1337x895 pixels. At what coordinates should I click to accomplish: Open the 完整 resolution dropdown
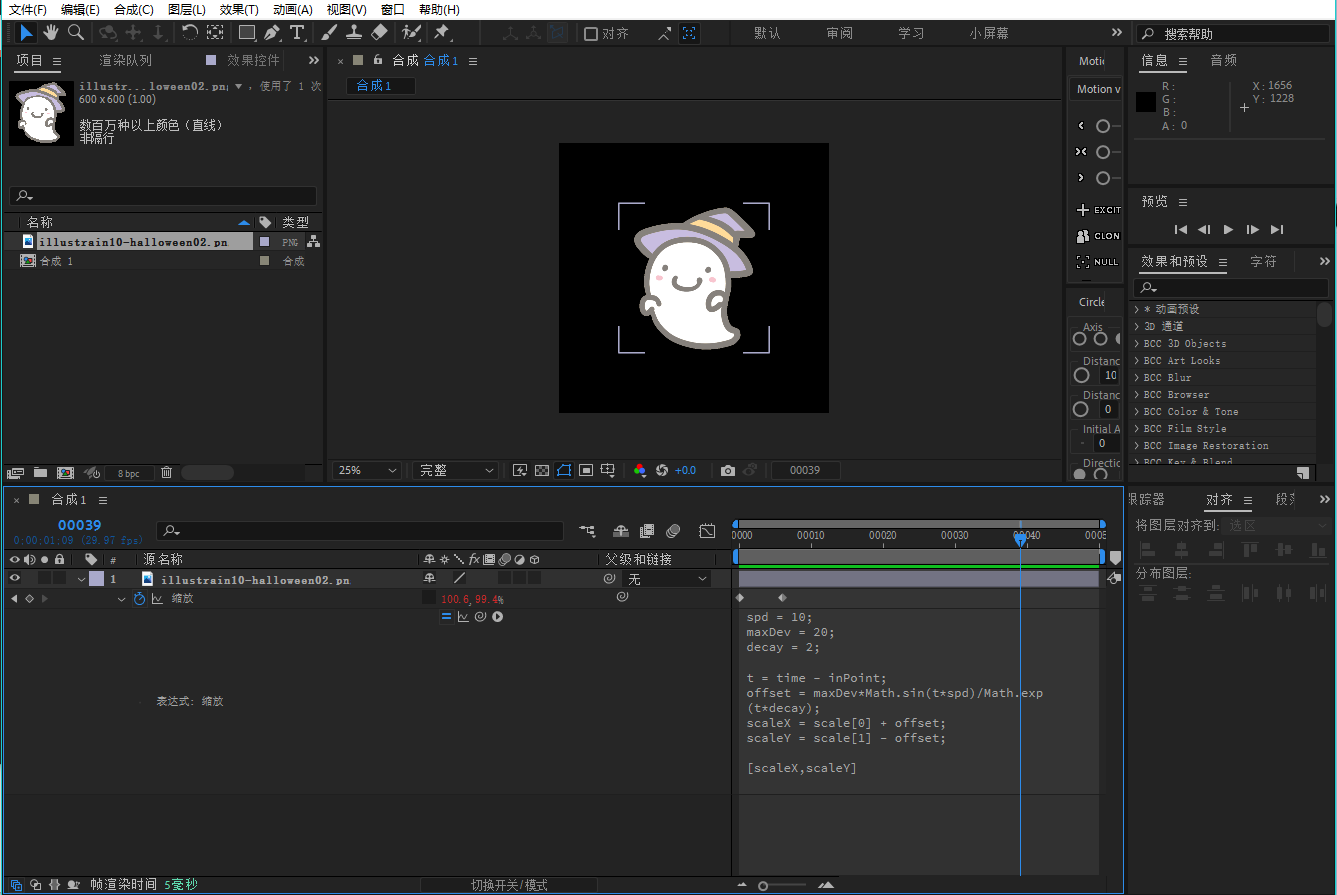[455, 470]
